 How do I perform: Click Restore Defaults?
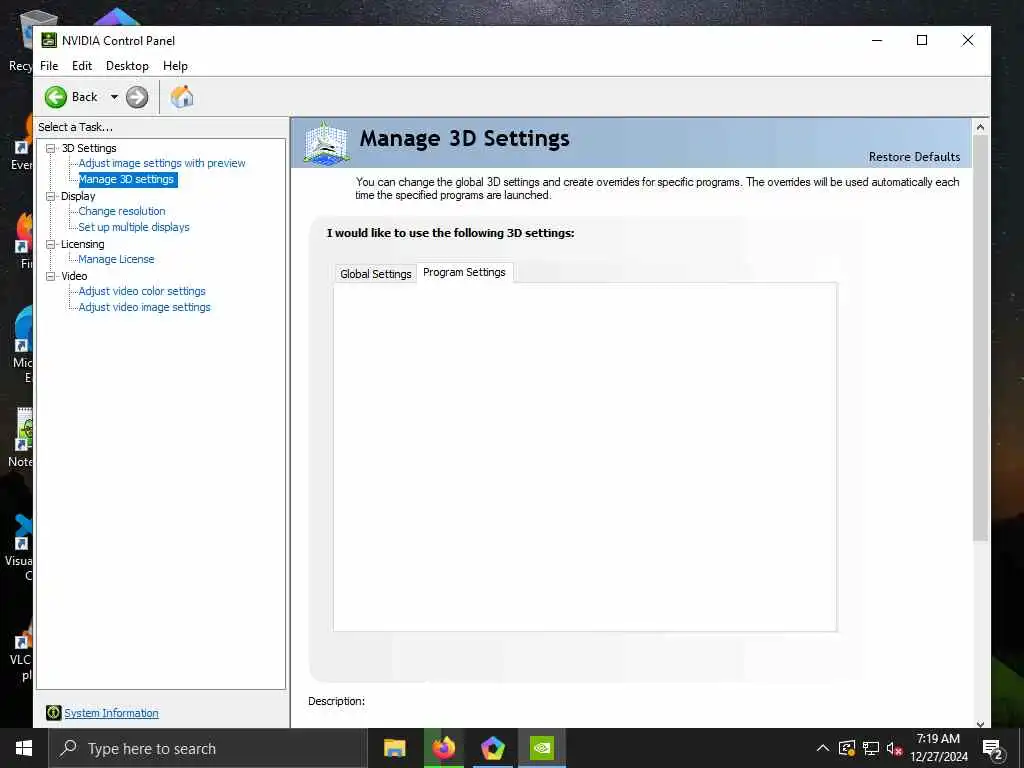(x=914, y=157)
